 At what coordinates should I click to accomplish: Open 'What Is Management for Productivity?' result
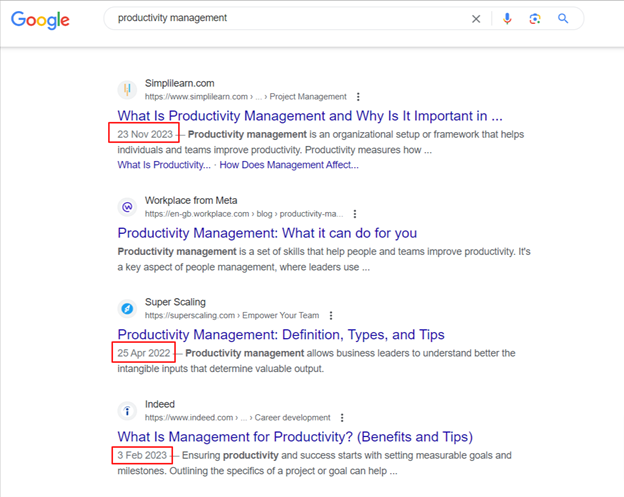tap(295, 437)
